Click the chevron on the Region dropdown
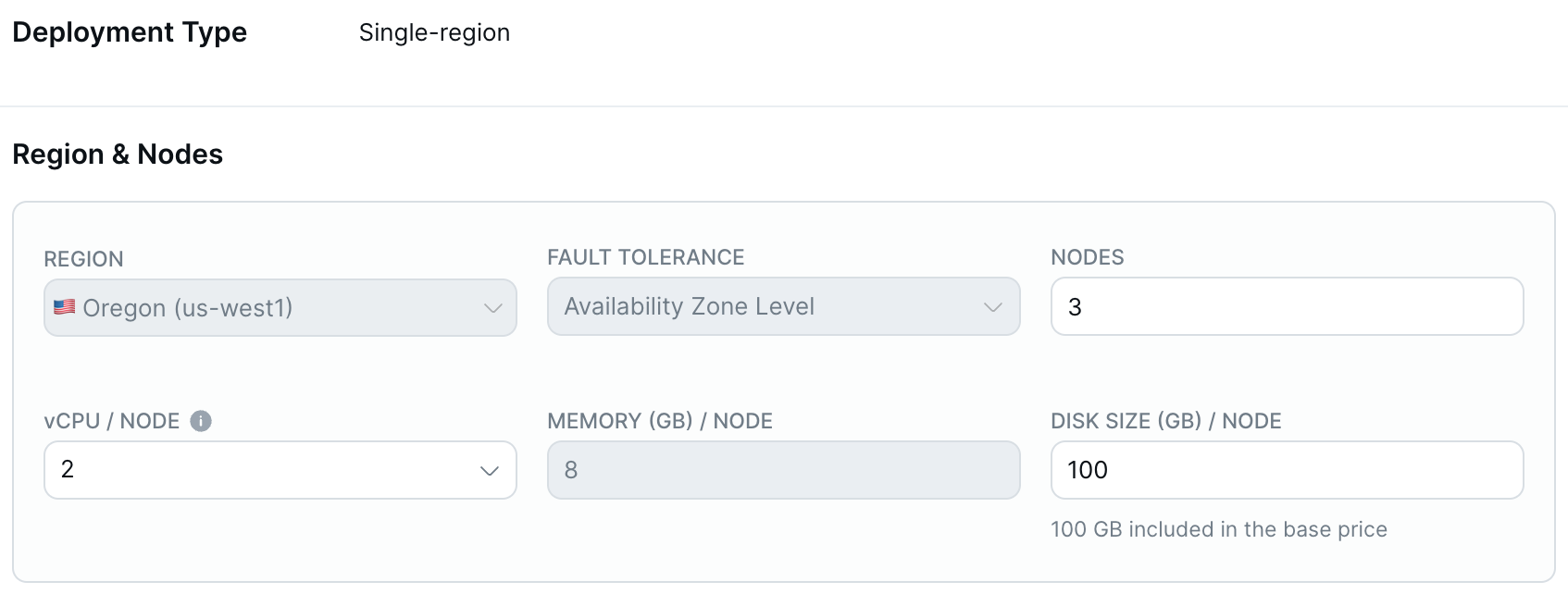Image resolution: width=1568 pixels, height=594 pixels. point(492,308)
